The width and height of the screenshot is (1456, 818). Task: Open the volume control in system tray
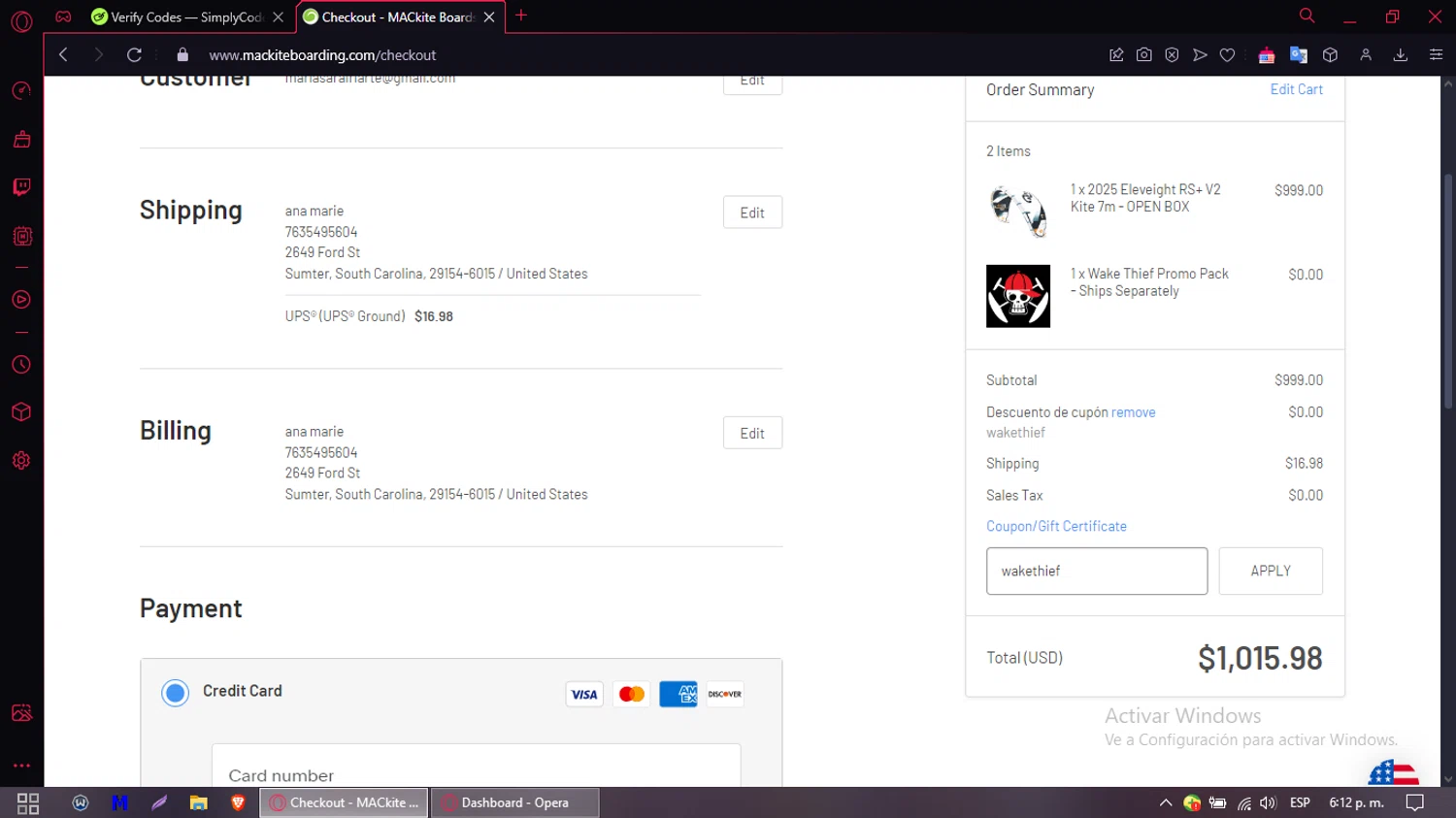pos(1268,802)
